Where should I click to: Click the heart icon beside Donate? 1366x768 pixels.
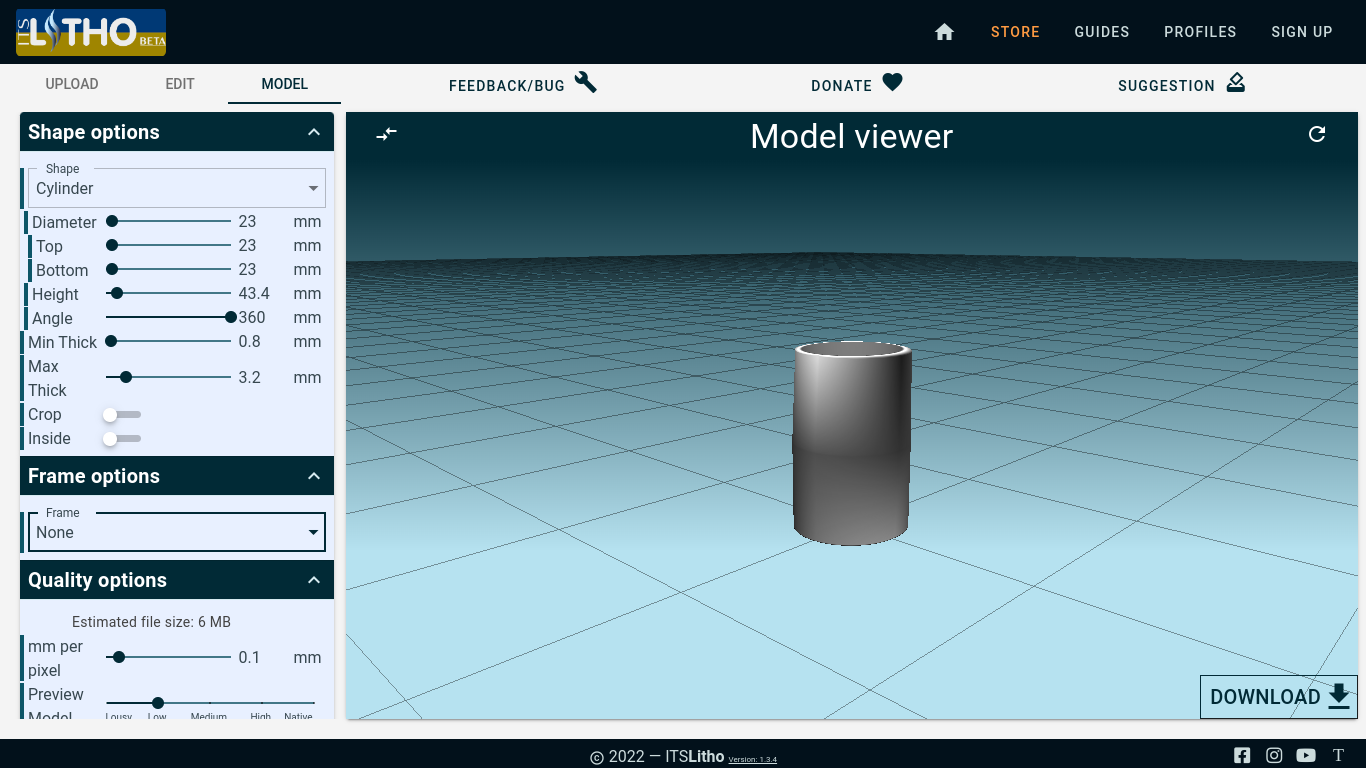(893, 83)
